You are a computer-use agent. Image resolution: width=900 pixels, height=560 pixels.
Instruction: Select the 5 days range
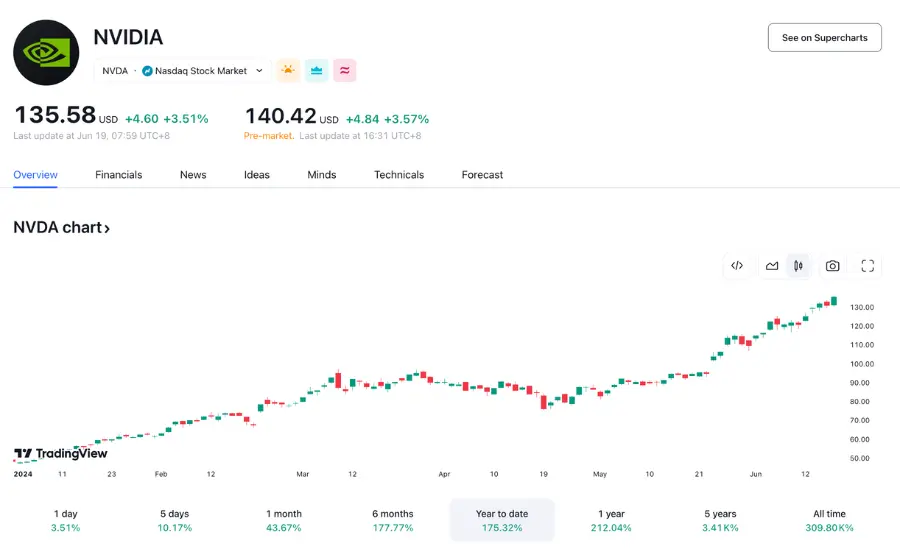click(x=174, y=520)
